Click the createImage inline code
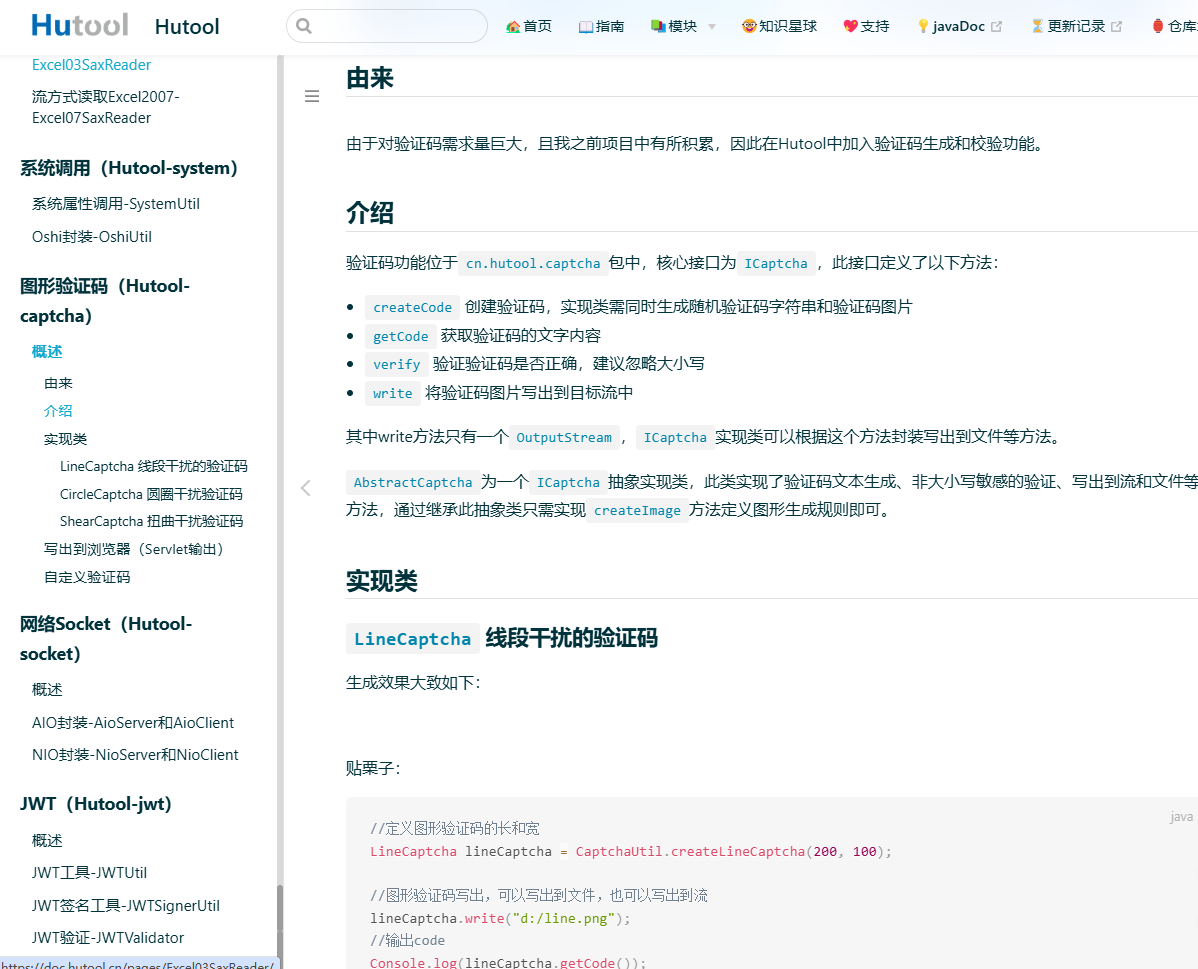This screenshot has height=969, width=1198. click(x=637, y=510)
